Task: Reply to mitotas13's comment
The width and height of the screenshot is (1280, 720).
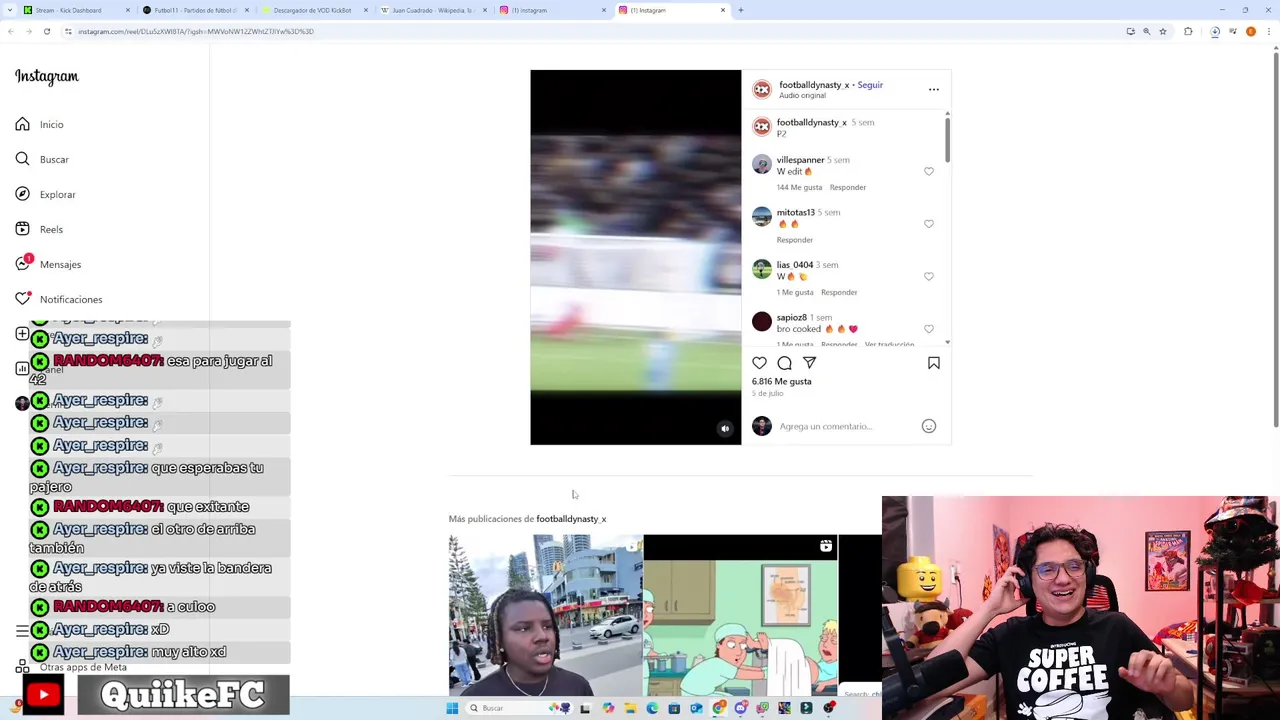Action: (795, 240)
